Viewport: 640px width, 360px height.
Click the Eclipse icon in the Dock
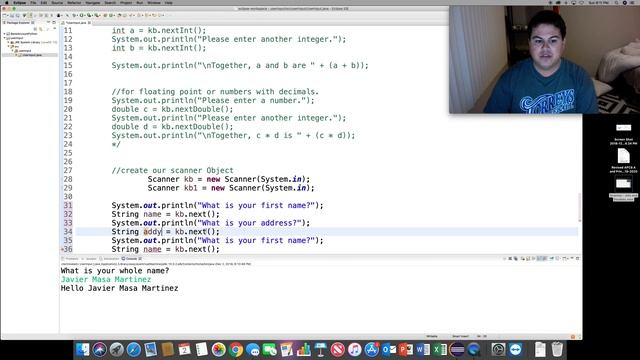tap(457, 350)
